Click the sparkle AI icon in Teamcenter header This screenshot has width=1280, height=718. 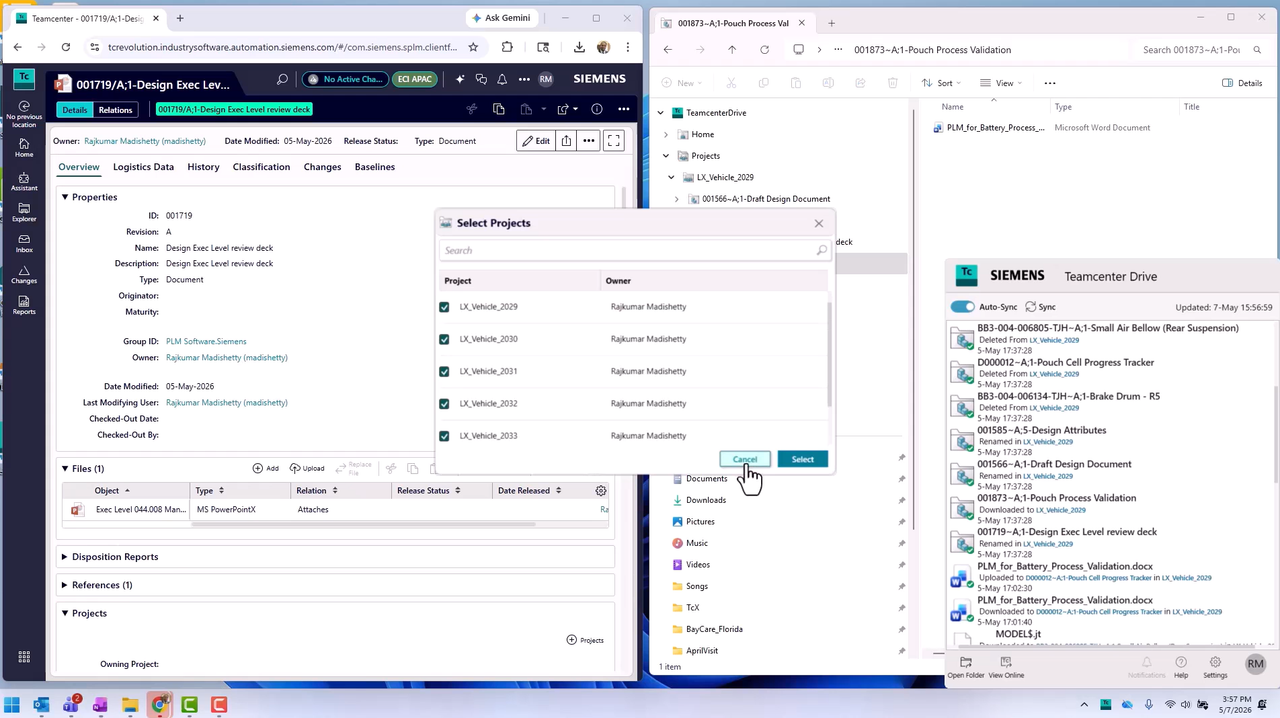pyautogui.click(x=460, y=79)
